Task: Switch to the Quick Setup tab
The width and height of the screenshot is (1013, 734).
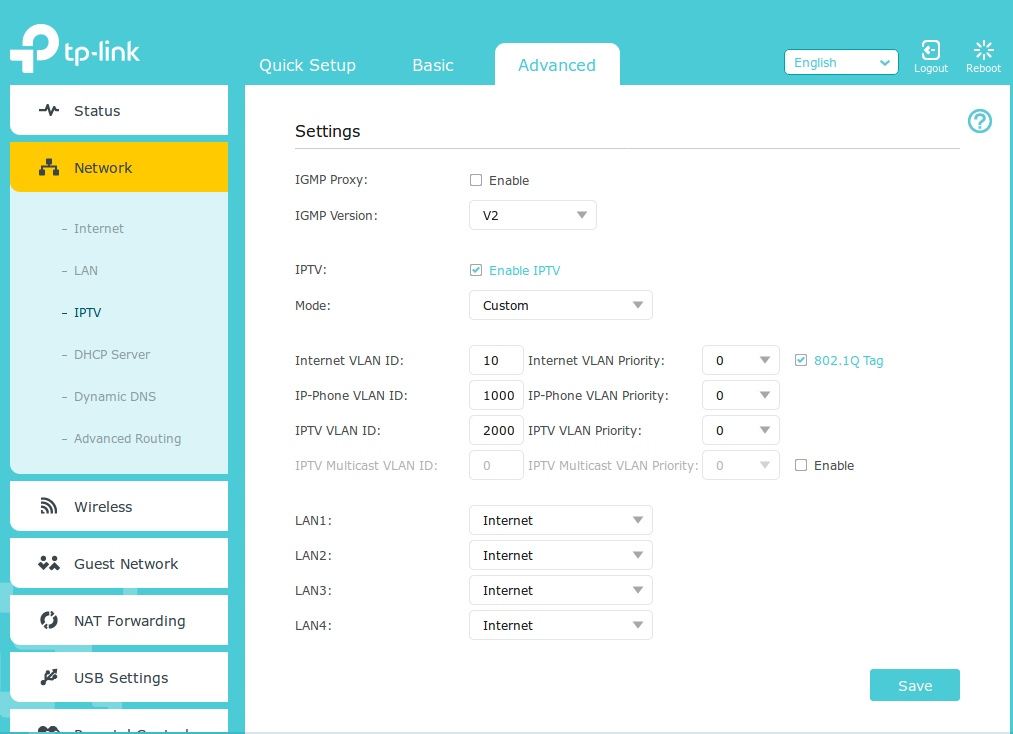Action: 308,65
